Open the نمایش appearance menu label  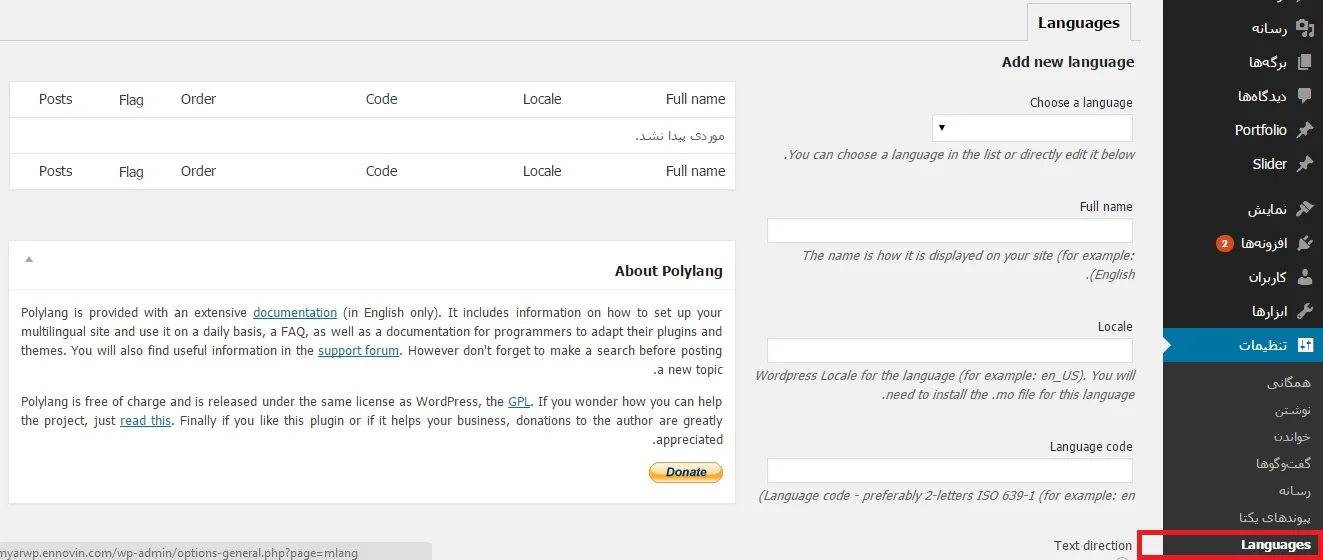coord(1267,210)
